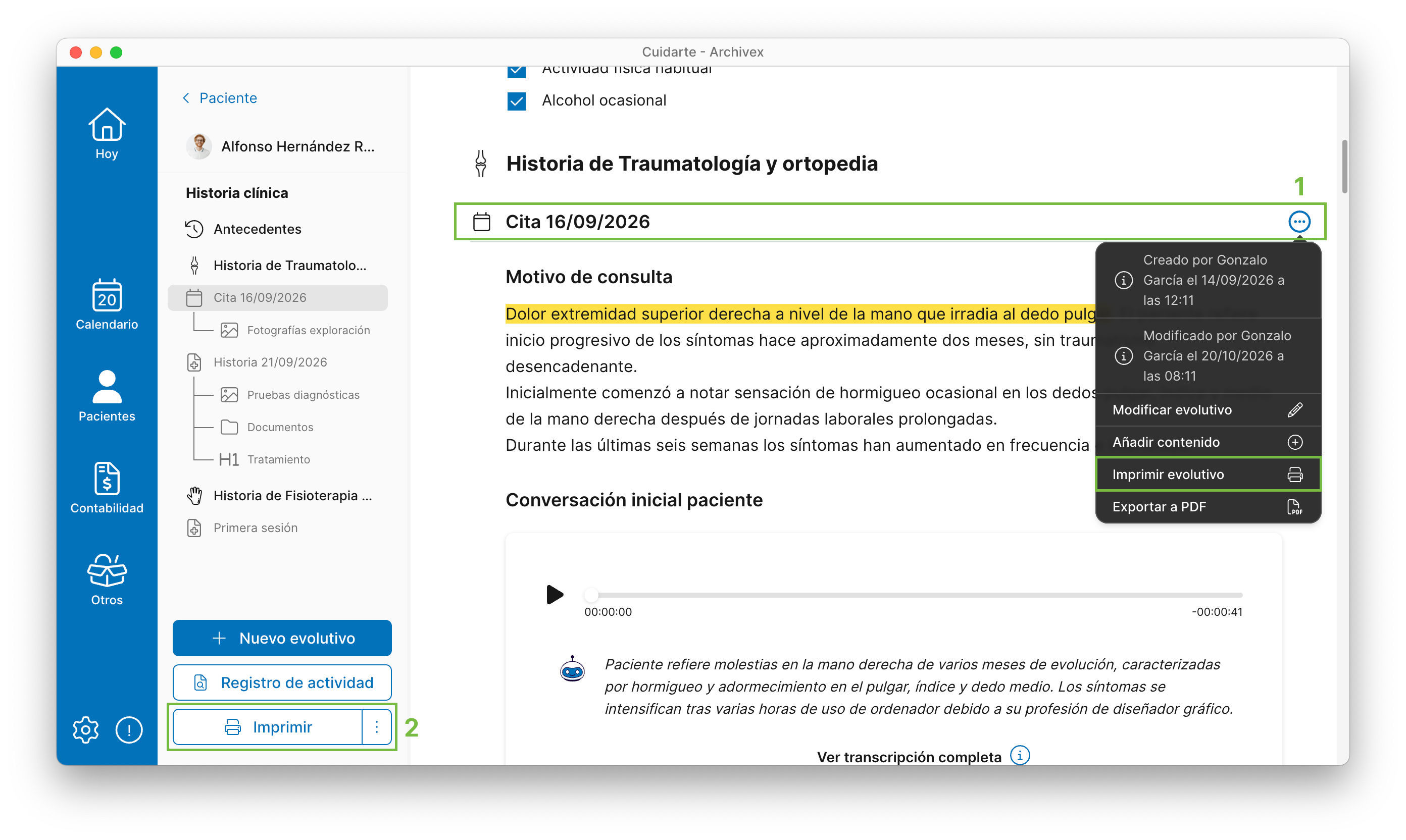Click the Historia clínica sidebar header
This screenshot has height=840, width=1406.
coord(237,192)
